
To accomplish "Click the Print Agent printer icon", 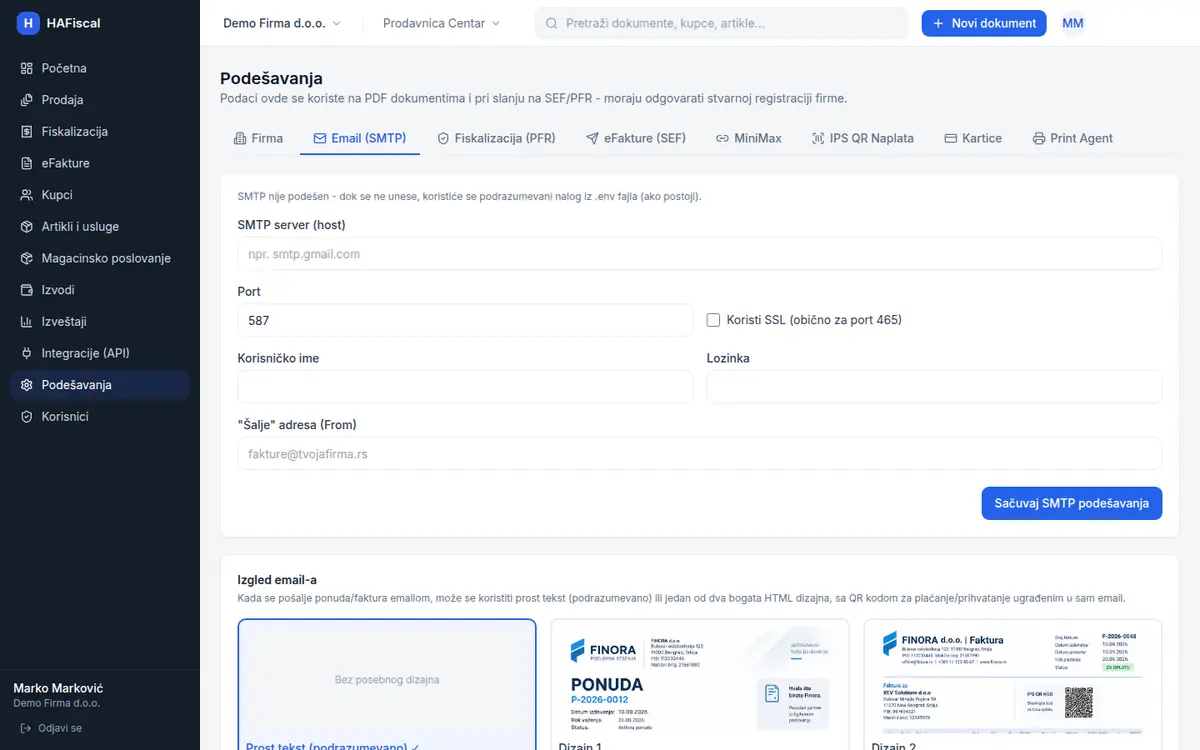I will click(x=1039, y=139).
